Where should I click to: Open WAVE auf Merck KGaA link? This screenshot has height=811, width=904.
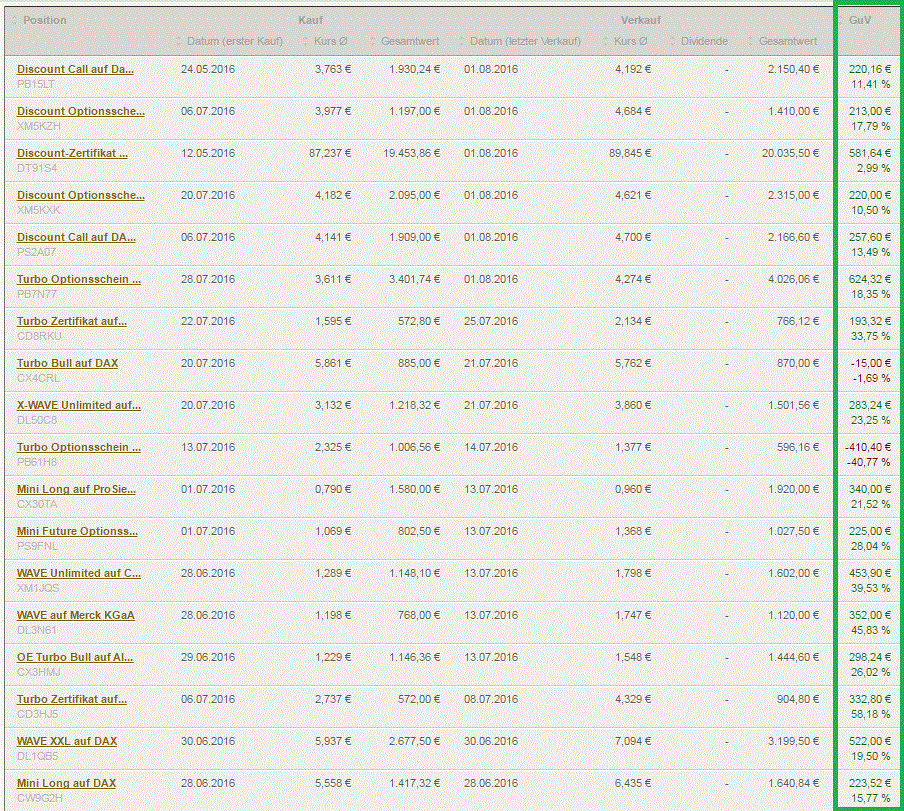click(76, 616)
